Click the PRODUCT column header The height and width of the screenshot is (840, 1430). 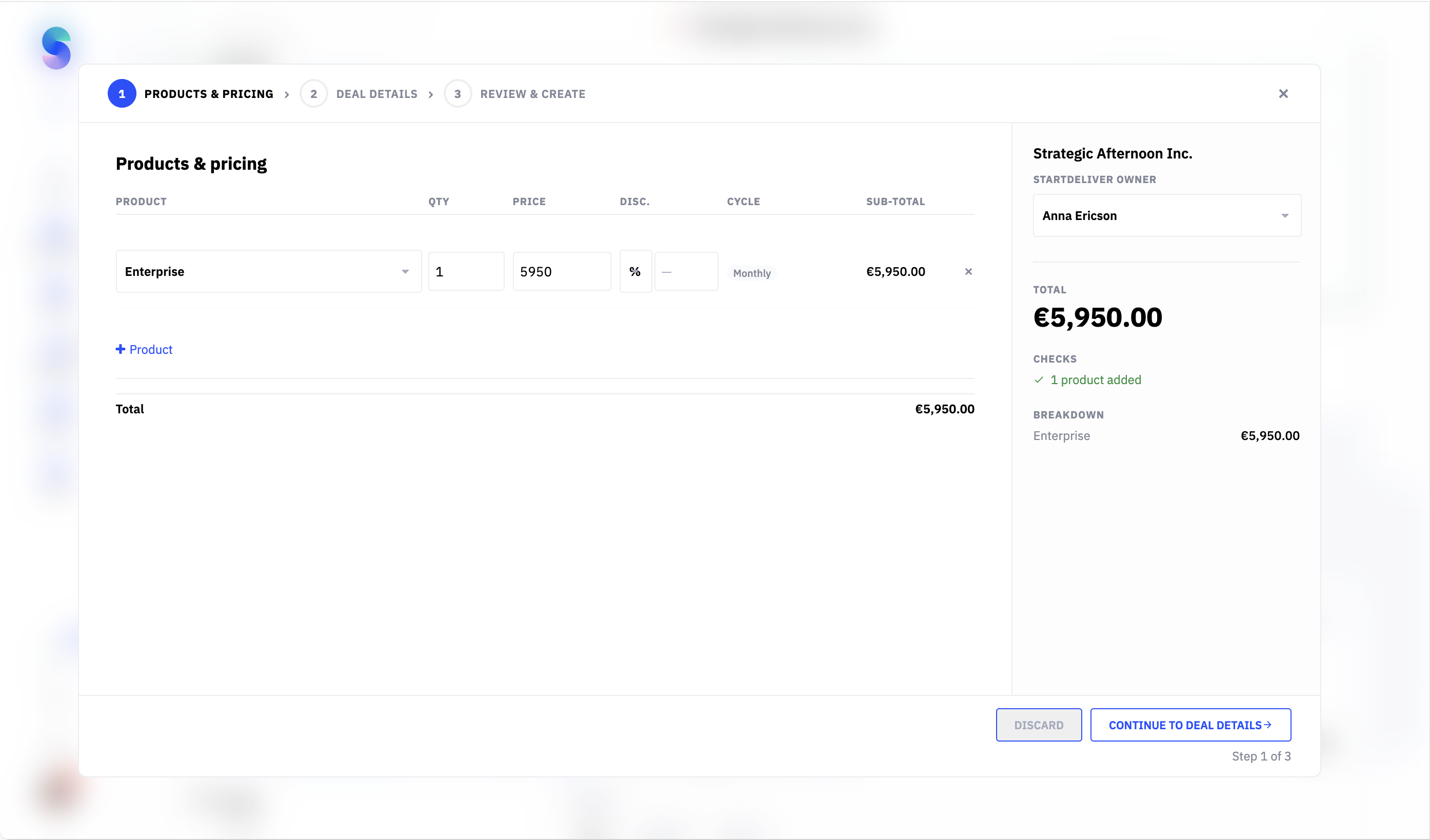pyautogui.click(x=141, y=202)
